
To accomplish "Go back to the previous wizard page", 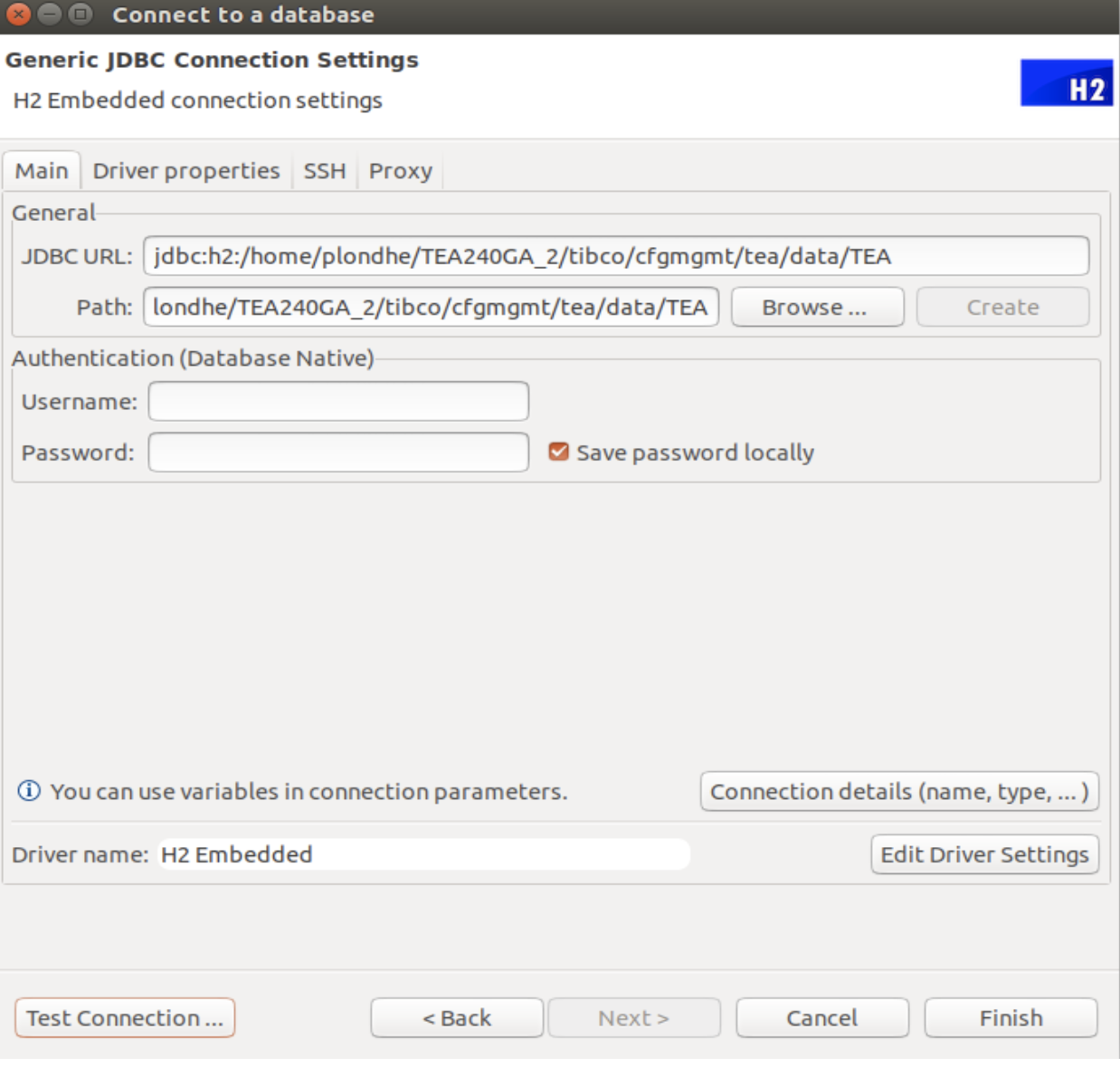I will click(x=456, y=1017).
